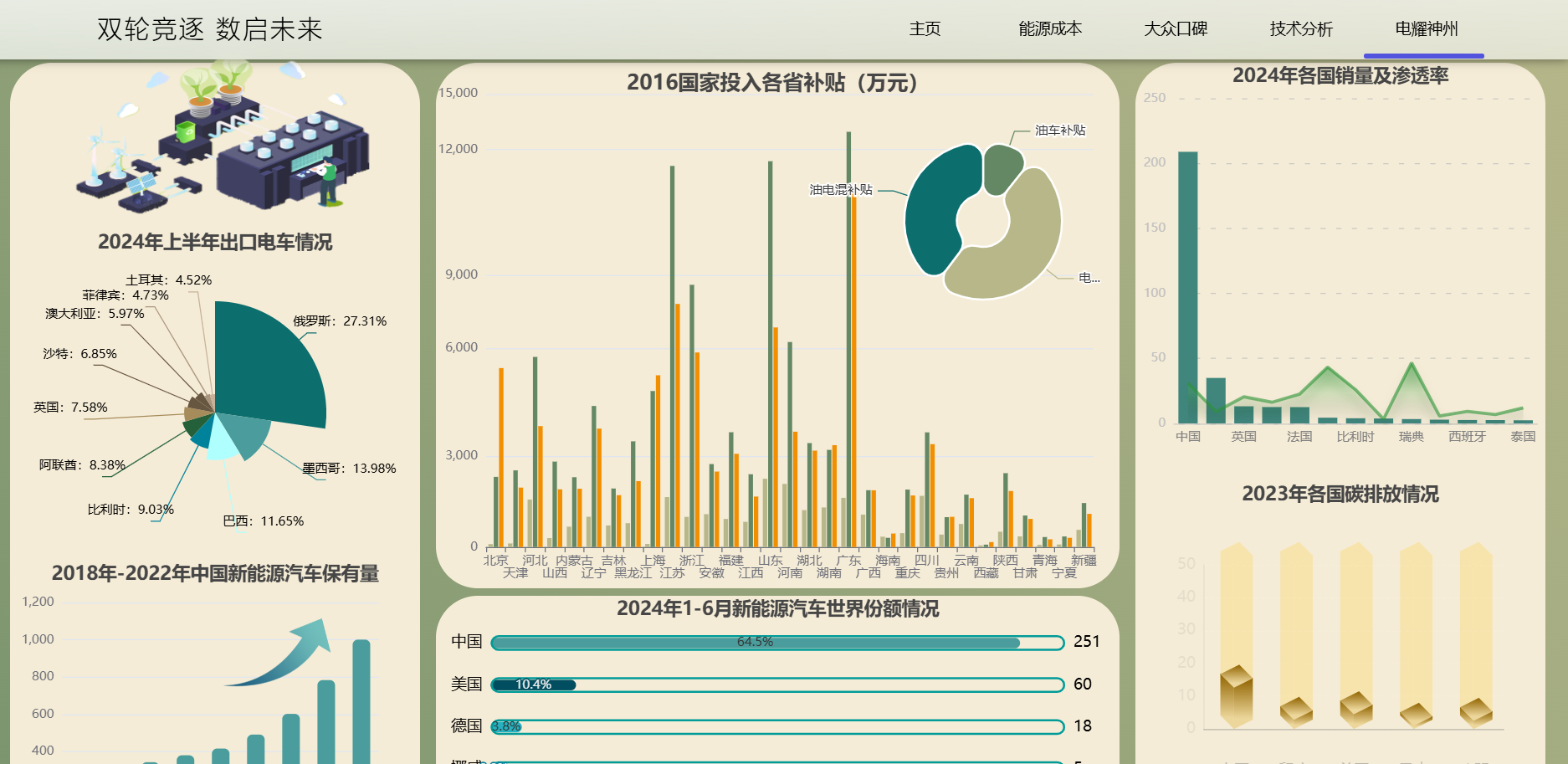
Task: Select the 油车补贴 donut segment
Action: [x=1002, y=167]
